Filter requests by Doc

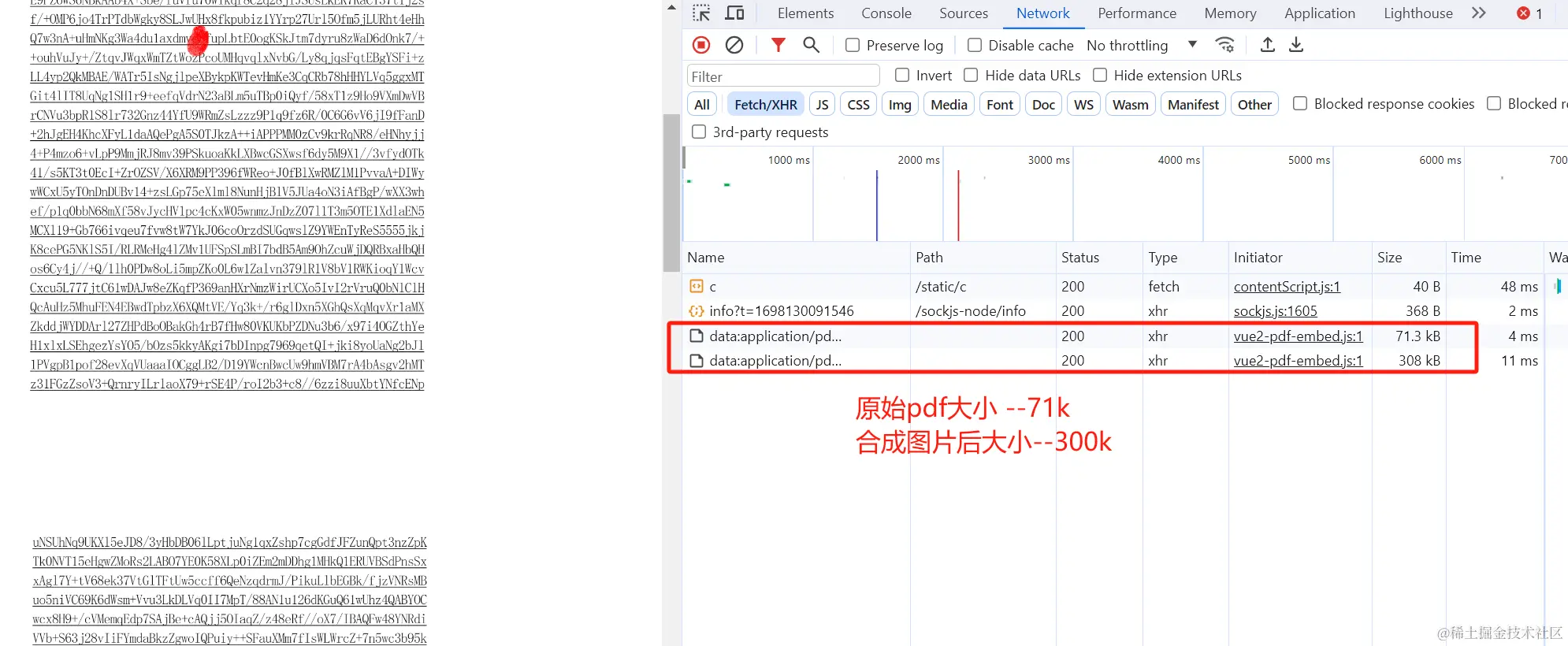point(1043,104)
